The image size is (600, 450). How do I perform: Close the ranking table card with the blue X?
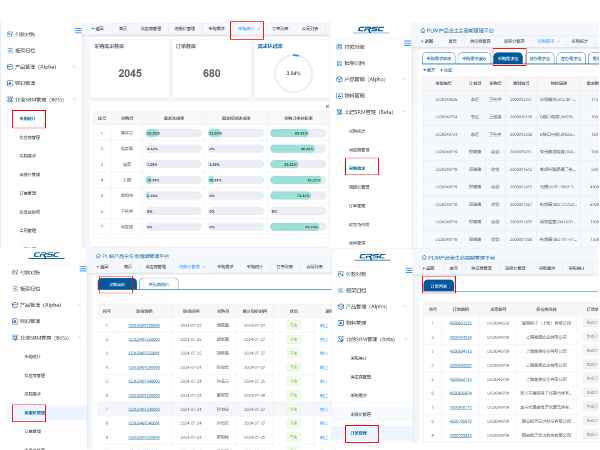tap(327, 106)
